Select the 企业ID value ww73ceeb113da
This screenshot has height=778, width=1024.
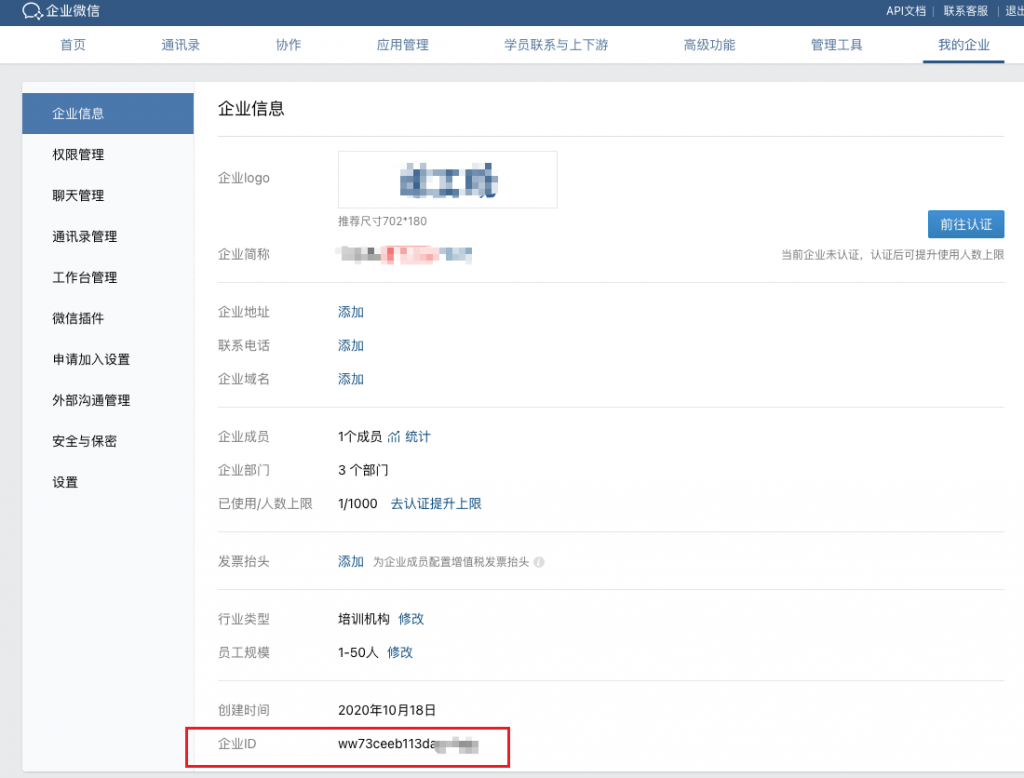pyautogui.click(x=408, y=744)
